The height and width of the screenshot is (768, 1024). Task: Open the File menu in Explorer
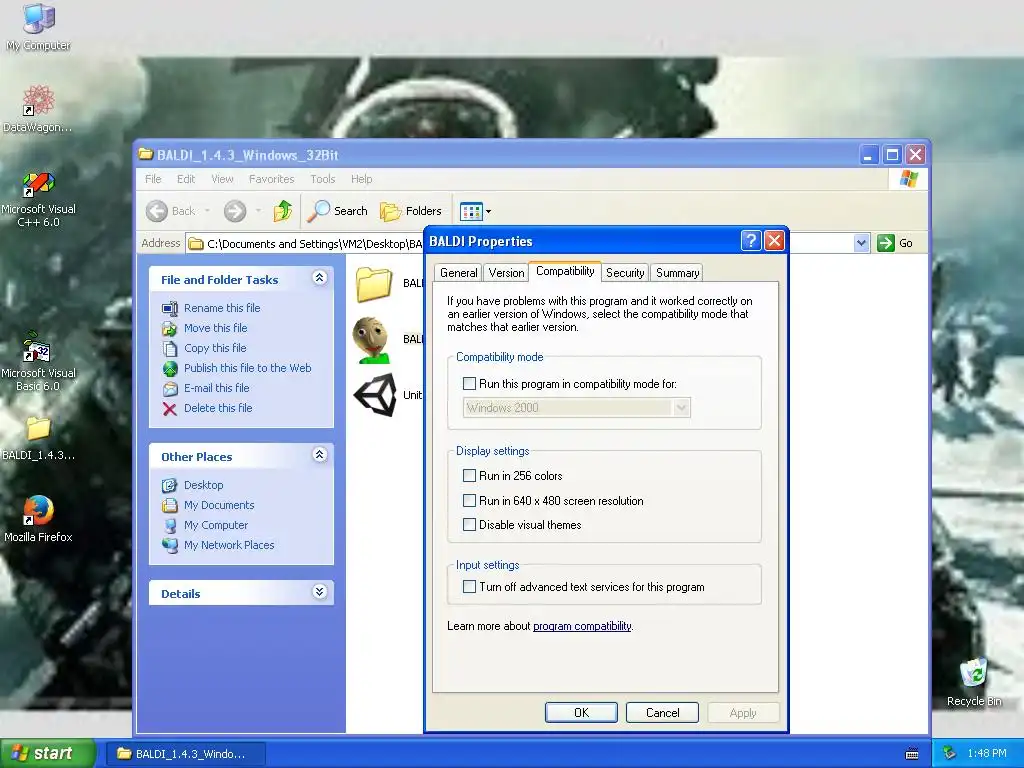[153, 179]
